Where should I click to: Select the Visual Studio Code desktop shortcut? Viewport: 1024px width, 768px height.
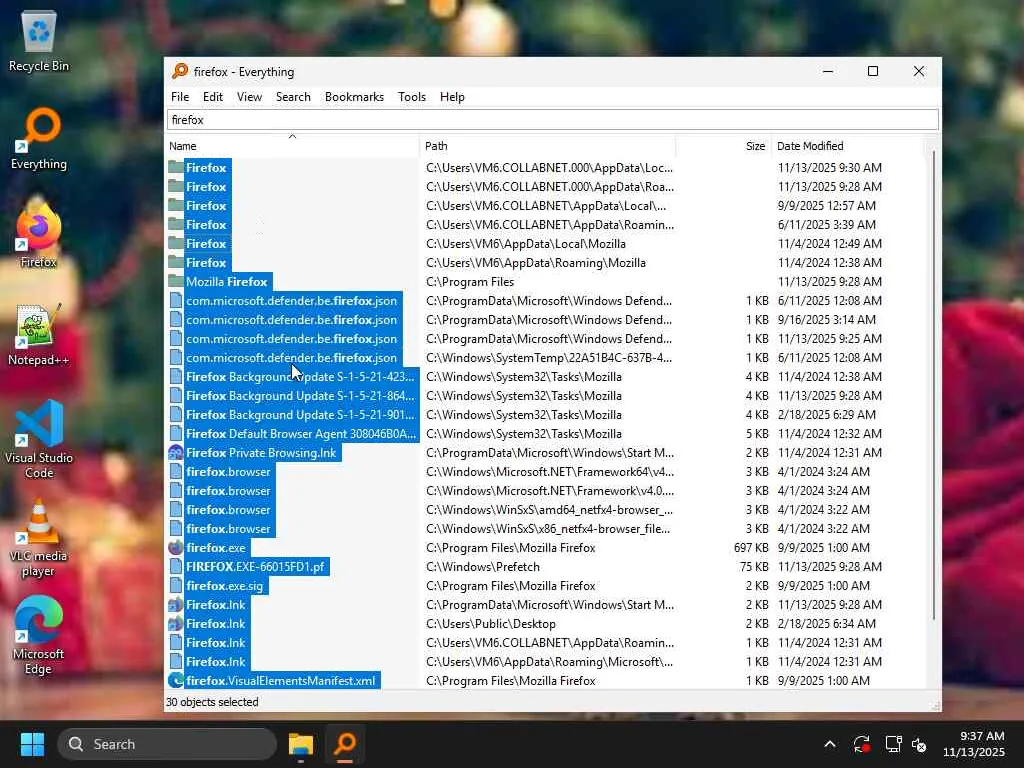(x=39, y=439)
